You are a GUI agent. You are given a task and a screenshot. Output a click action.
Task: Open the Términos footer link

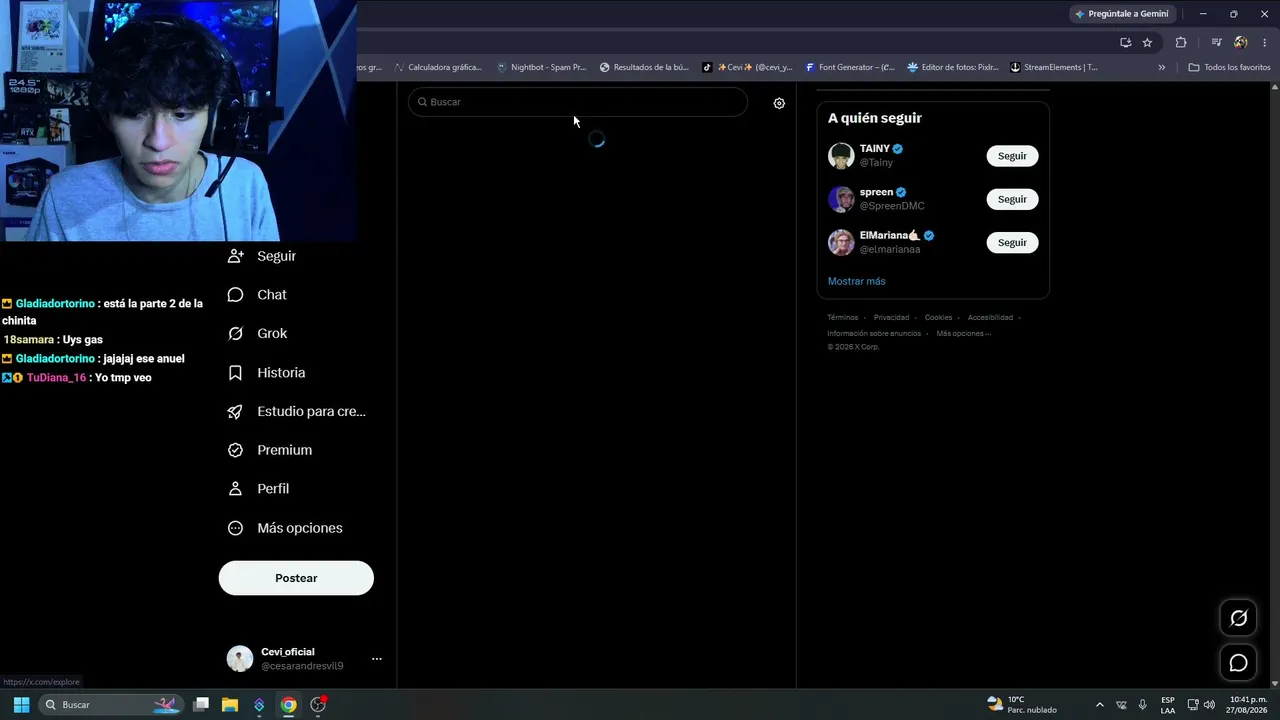tap(842, 318)
